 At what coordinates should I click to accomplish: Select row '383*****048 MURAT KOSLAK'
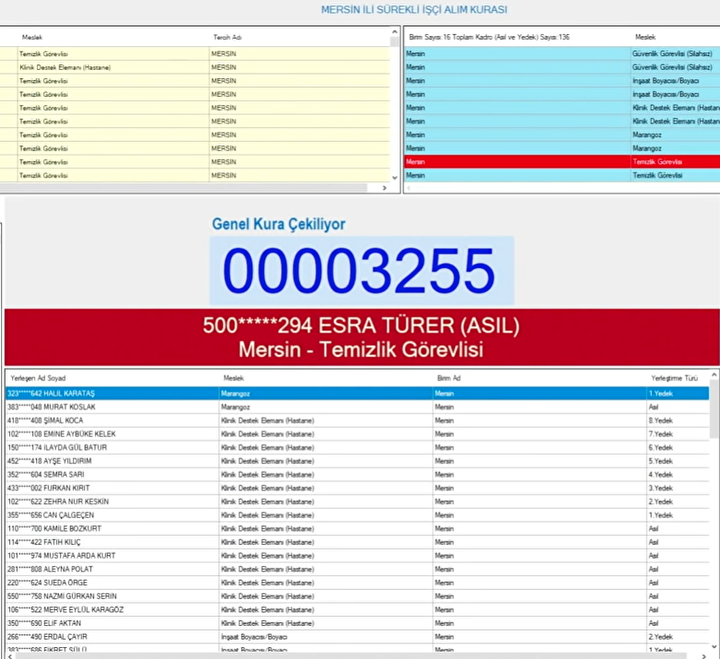(357, 407)
